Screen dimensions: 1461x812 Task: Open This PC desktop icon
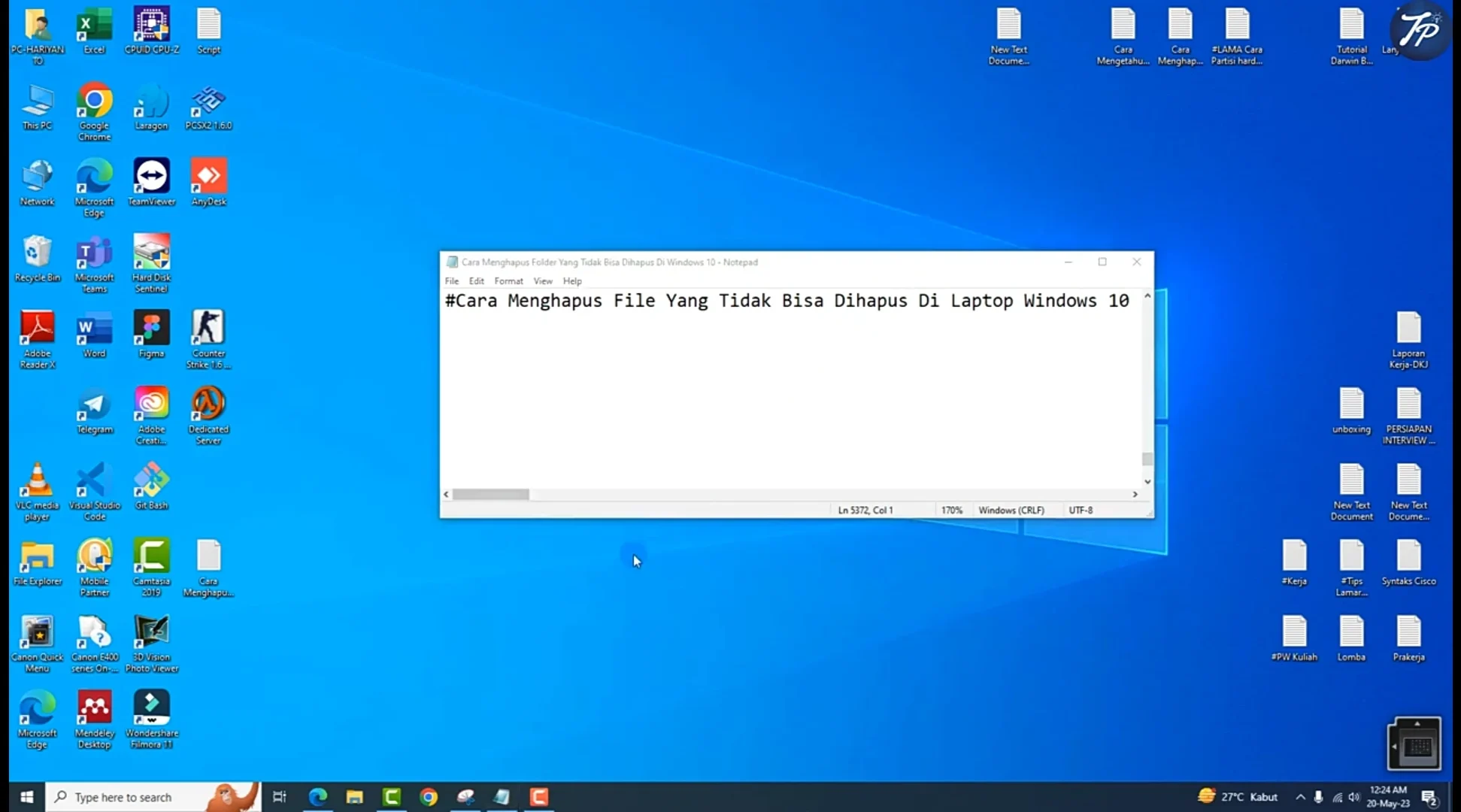37,107
